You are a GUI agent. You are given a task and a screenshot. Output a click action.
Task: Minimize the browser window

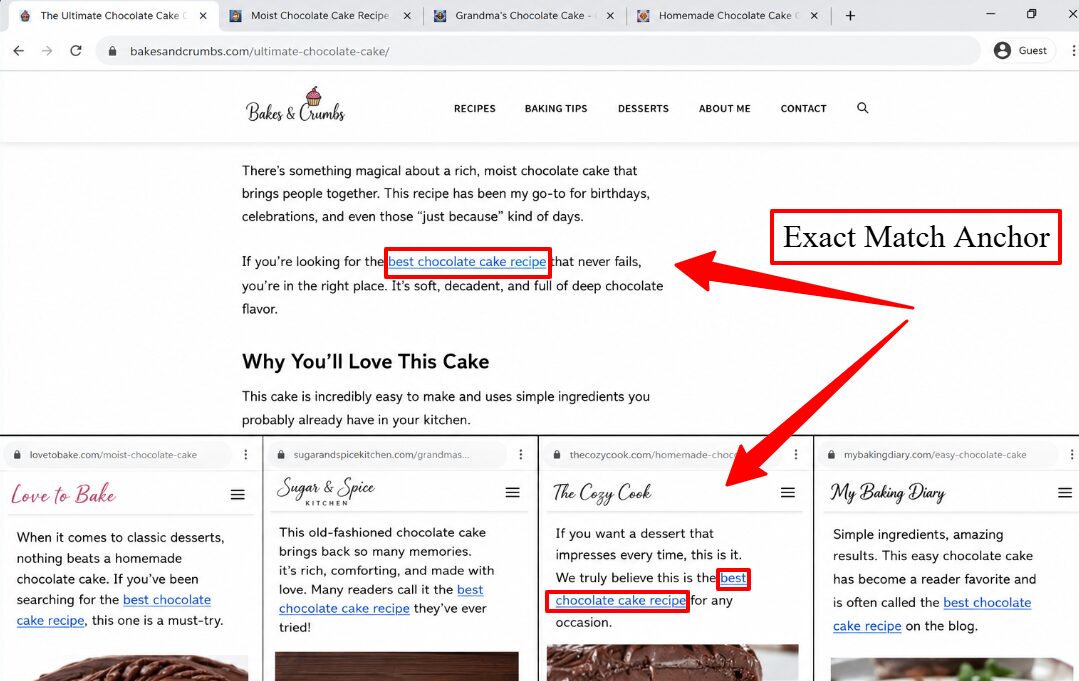coord(991,14)
